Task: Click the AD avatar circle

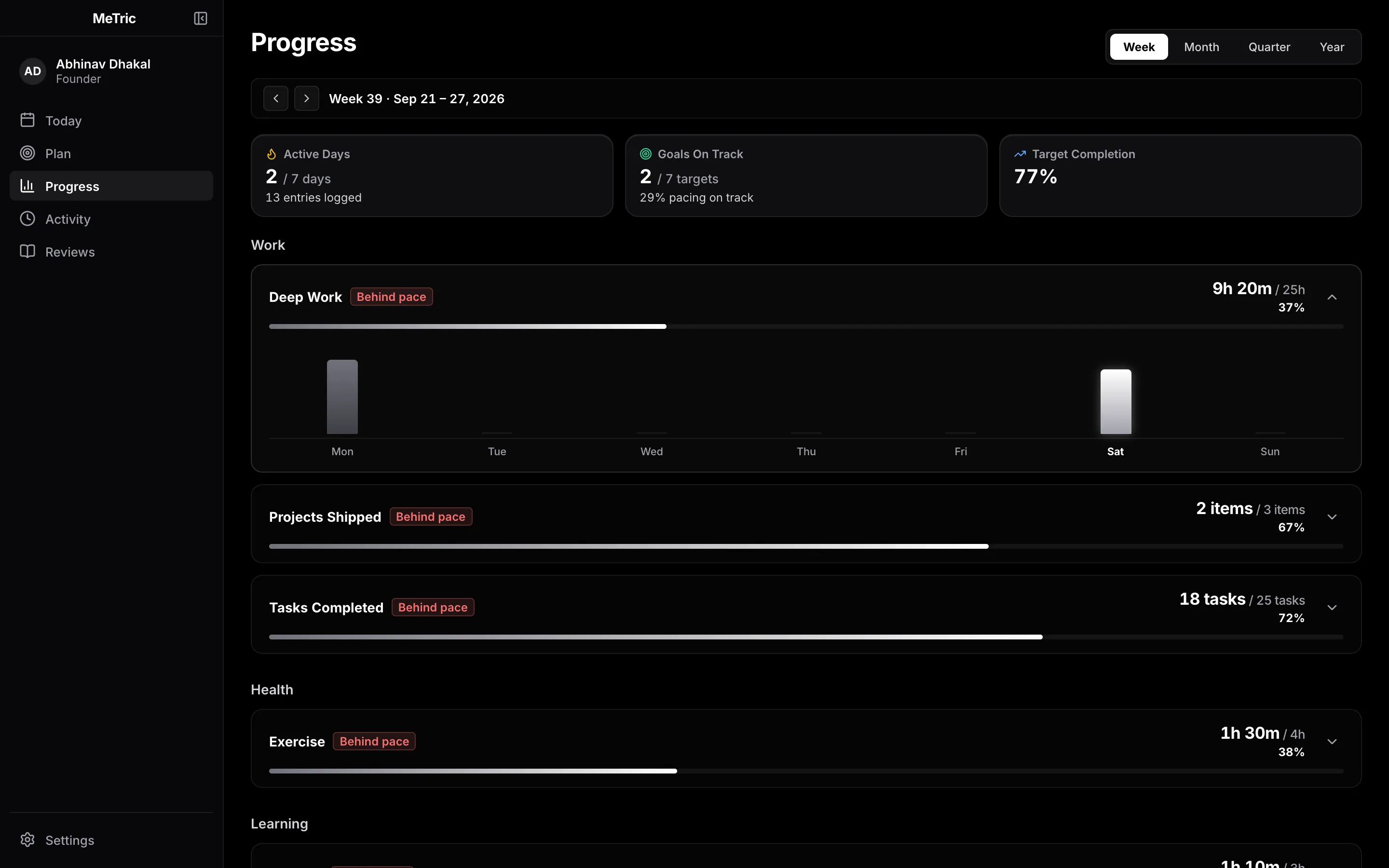Action: (x=33, y=71)
